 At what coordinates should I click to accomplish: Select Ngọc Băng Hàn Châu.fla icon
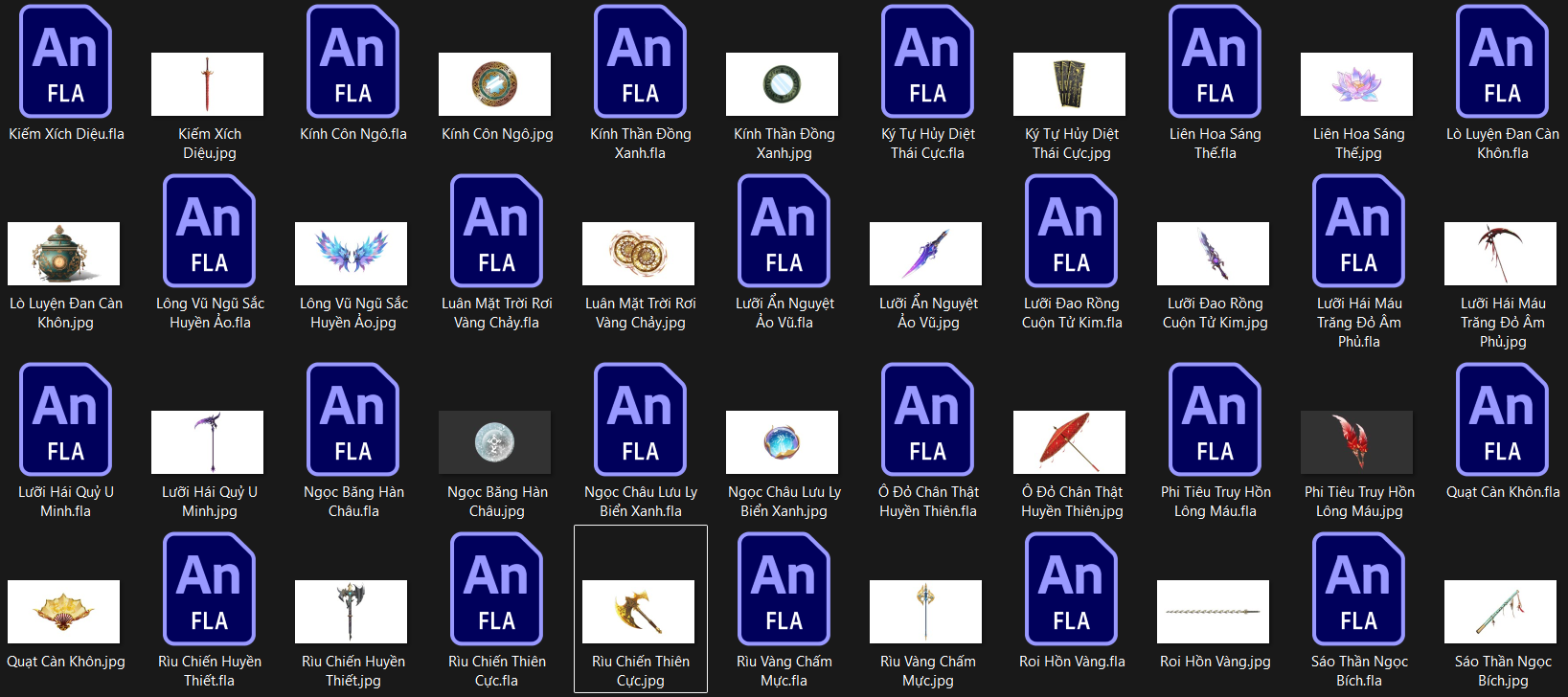(x=352, y=420)
